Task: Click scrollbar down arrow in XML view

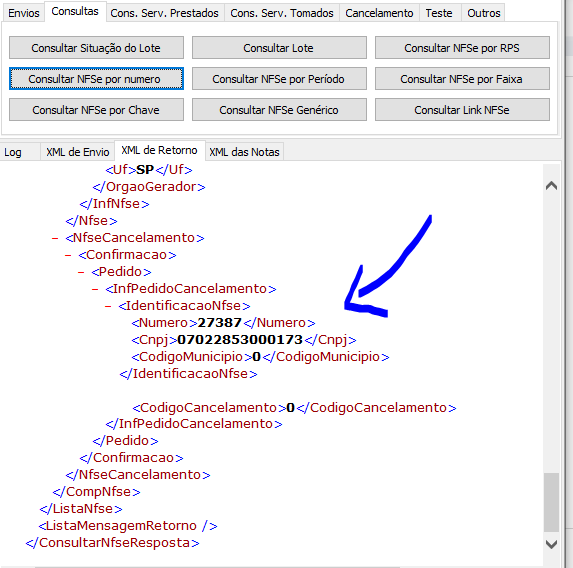Action: tap(551, 544)
